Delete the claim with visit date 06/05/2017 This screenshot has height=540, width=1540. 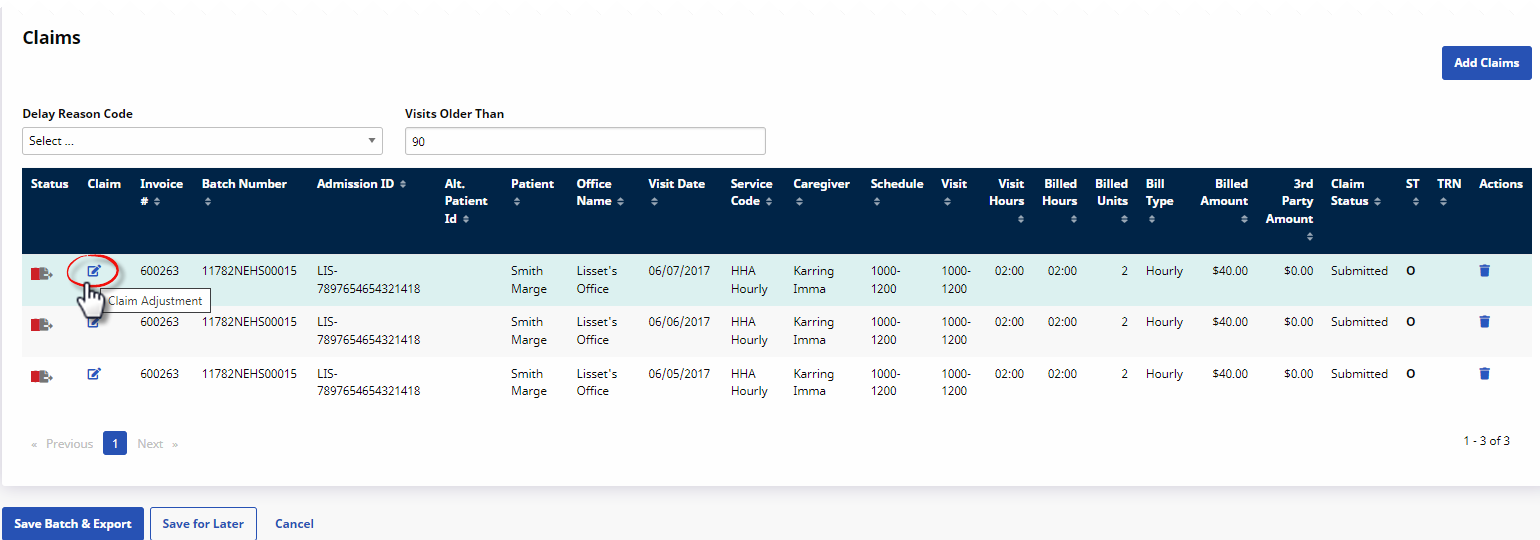pos(1484,374)
